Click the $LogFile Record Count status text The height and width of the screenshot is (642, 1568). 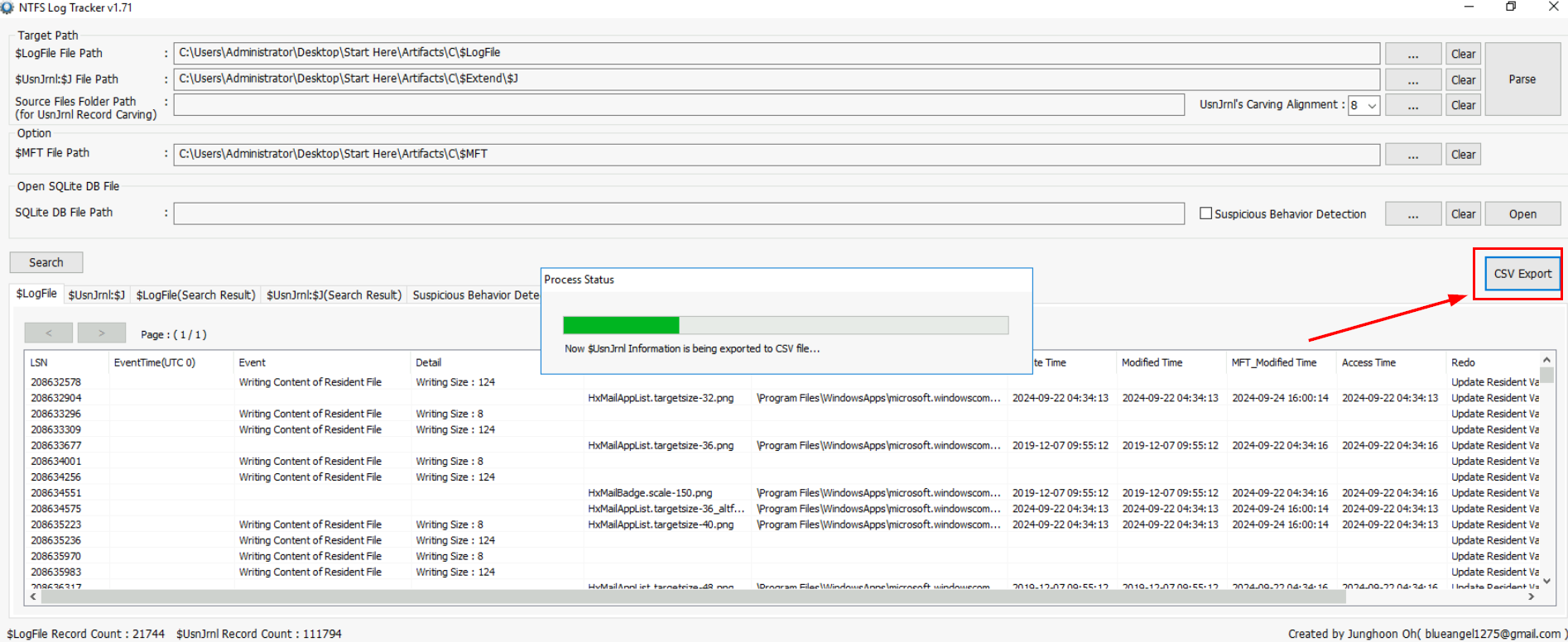coord(86,634)
